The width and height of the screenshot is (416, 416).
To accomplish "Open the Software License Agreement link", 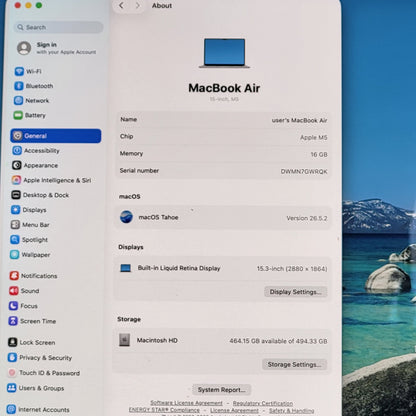I will 186,403.
